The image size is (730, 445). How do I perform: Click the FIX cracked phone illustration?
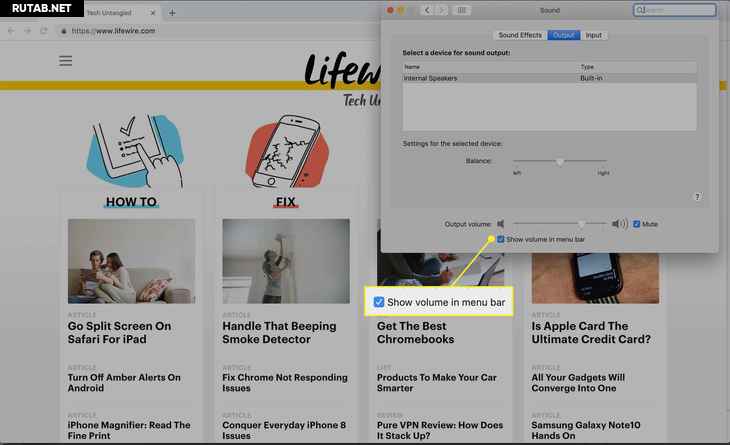click(286, 151)
